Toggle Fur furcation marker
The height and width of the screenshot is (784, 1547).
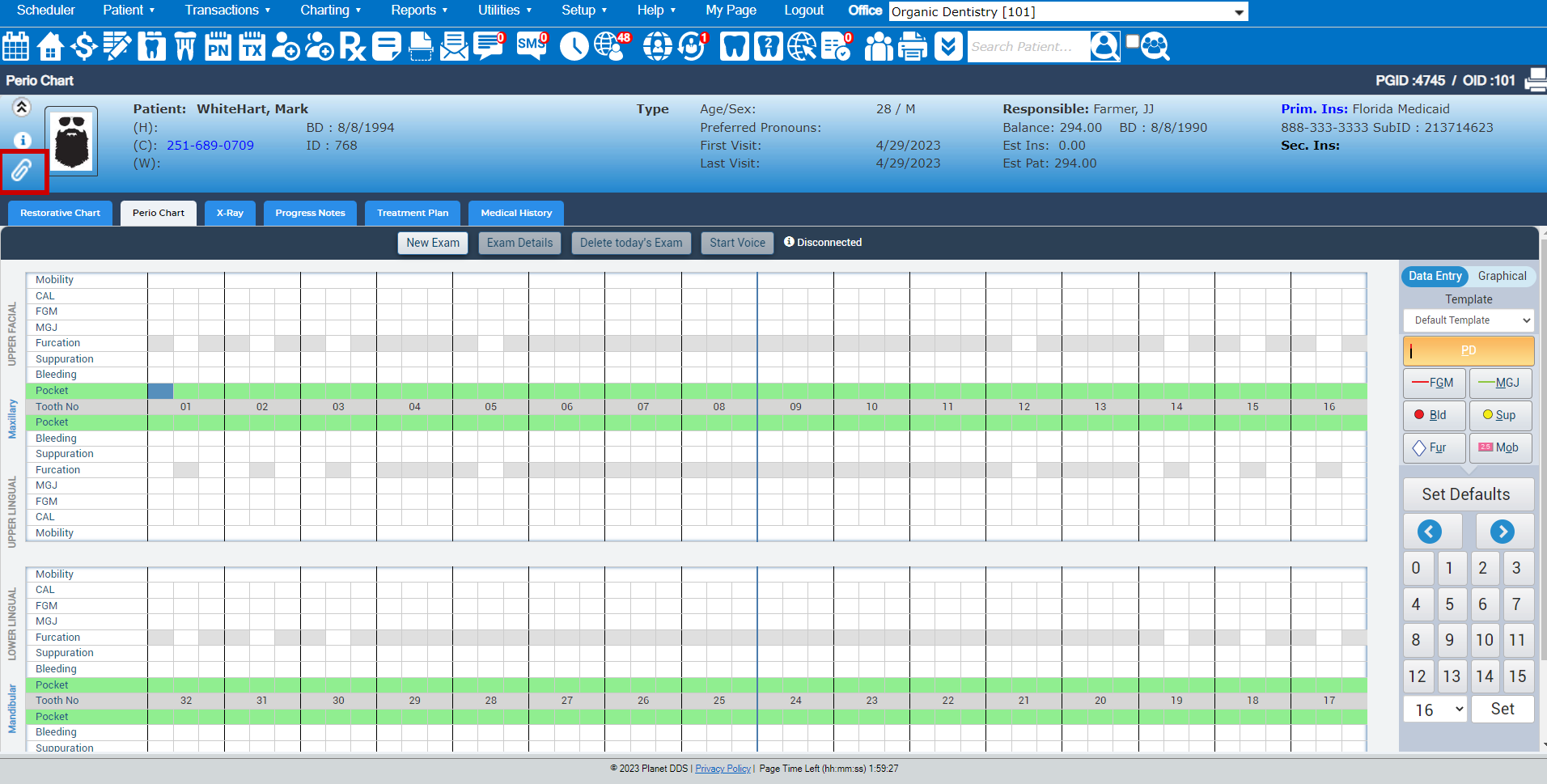(x=1434, y=447)
